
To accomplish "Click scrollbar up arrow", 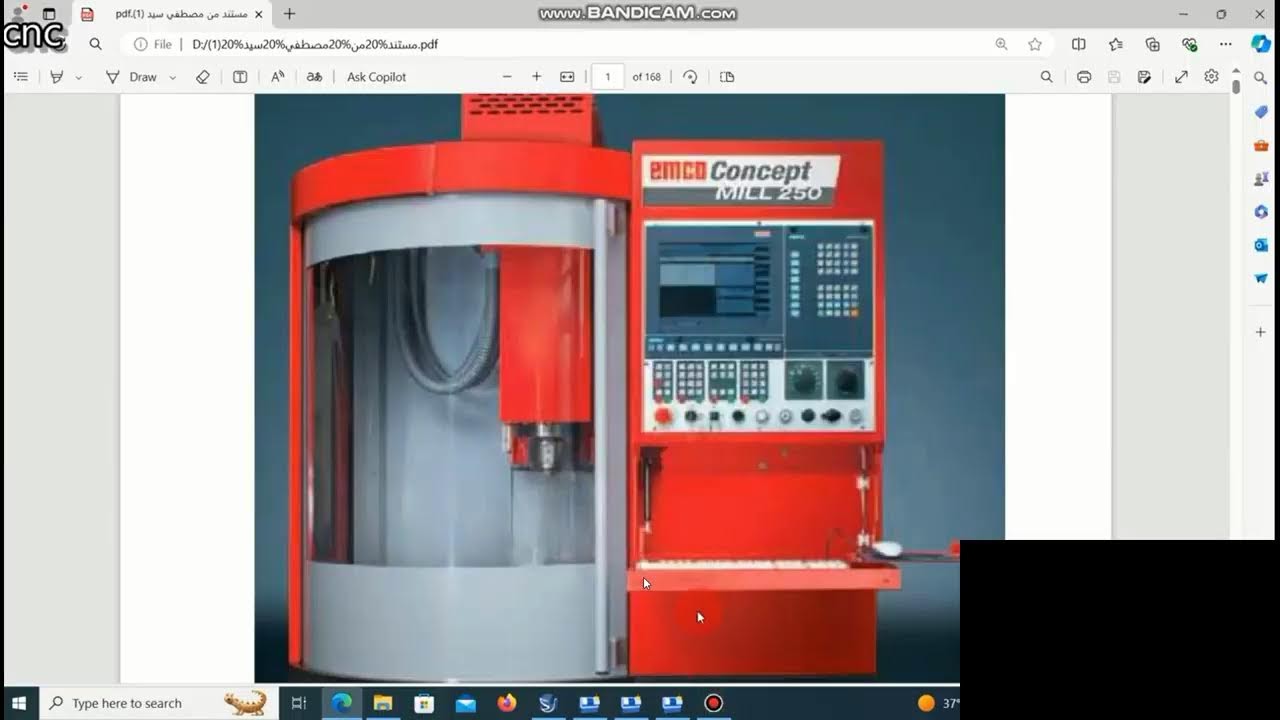I will [1236, 72].
